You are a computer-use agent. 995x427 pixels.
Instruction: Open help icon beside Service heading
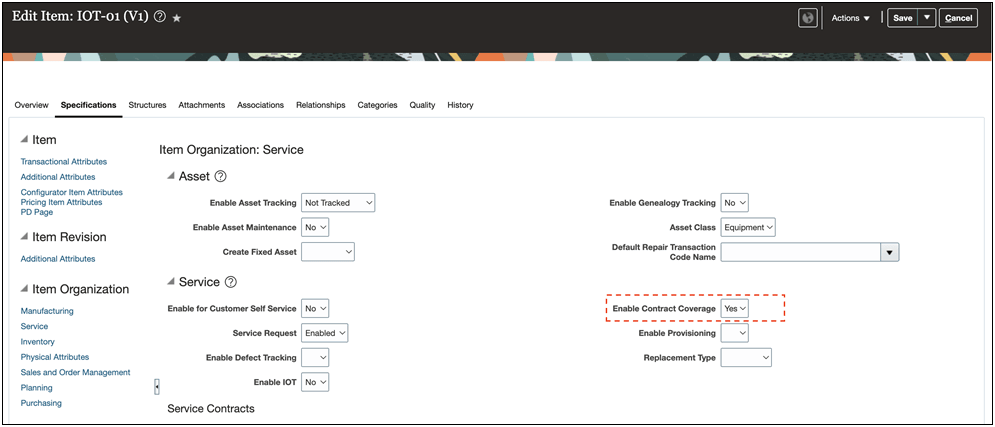click(231, 282)
